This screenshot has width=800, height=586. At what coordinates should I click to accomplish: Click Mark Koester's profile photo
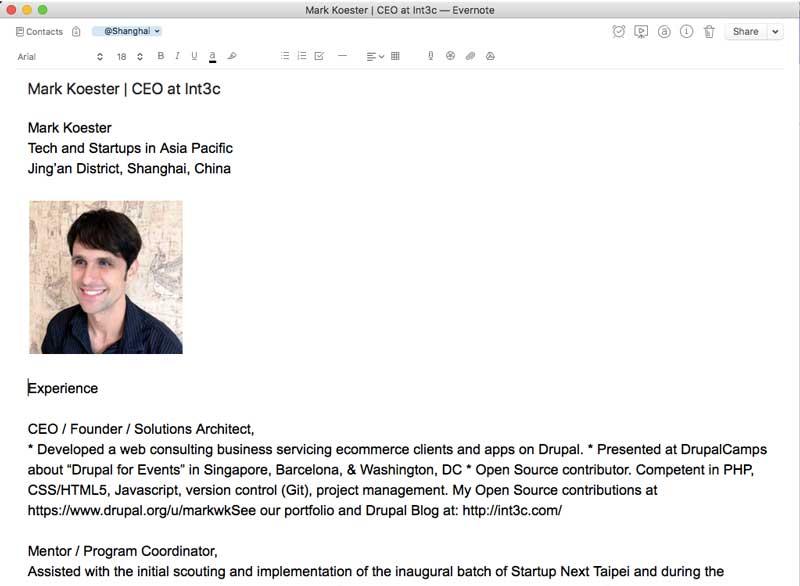pyautogui.click(x=106, y=277)
